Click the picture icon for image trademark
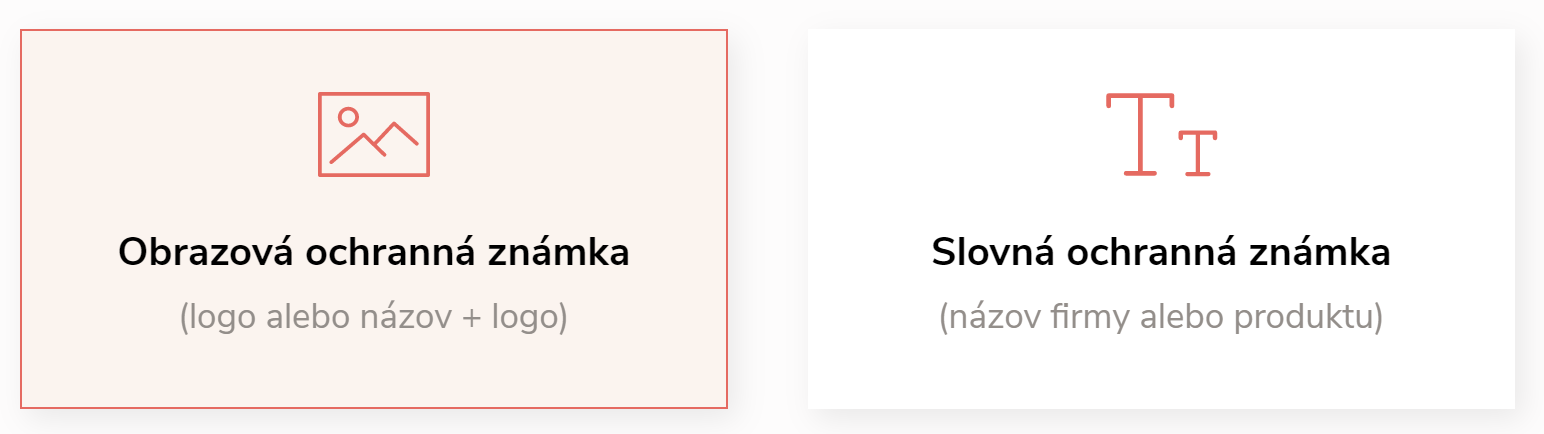Screen dimensions: 1544x434 (374, 134)
